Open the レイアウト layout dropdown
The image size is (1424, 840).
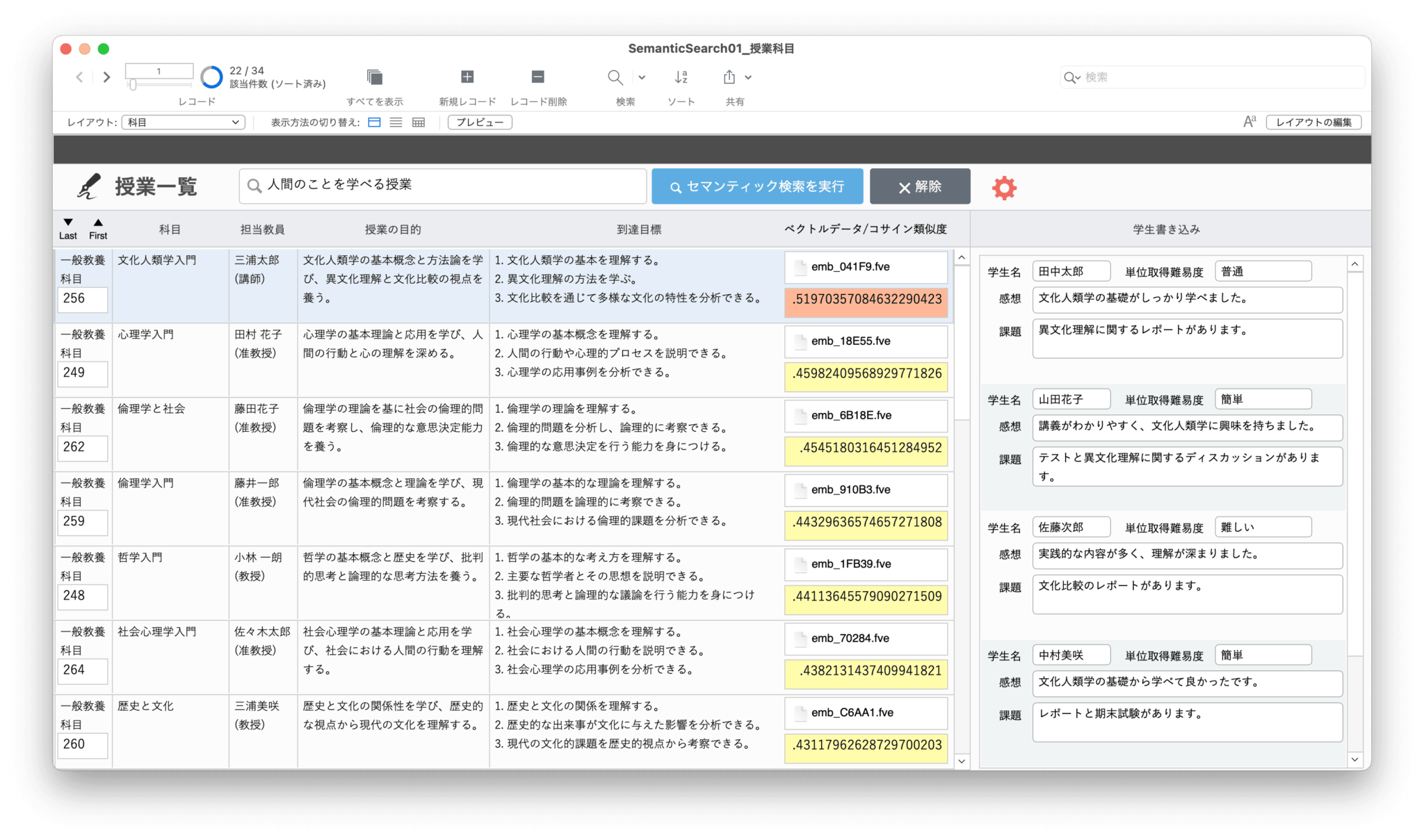(x=182, y=122)
